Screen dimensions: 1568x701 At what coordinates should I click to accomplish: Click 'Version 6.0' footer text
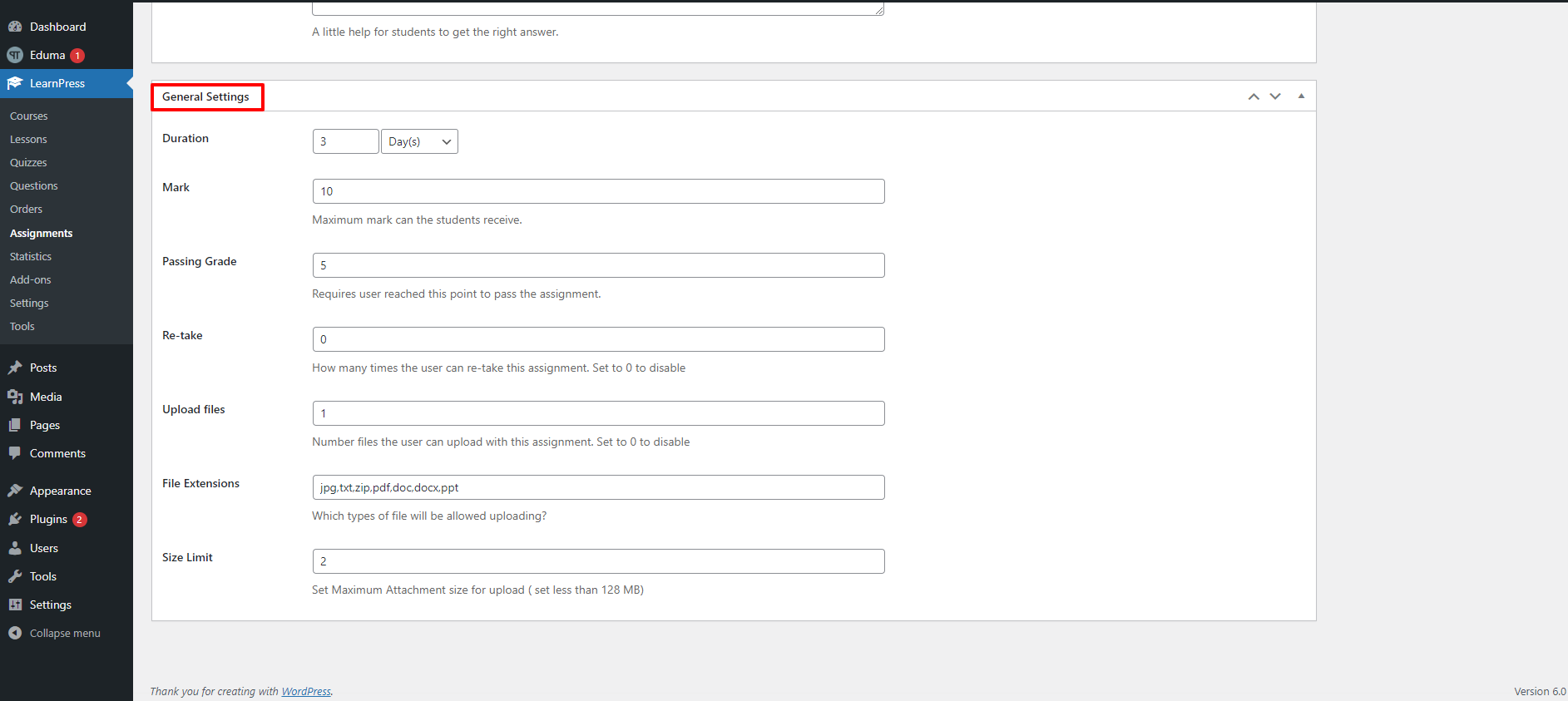click(x=1540, y=691)
